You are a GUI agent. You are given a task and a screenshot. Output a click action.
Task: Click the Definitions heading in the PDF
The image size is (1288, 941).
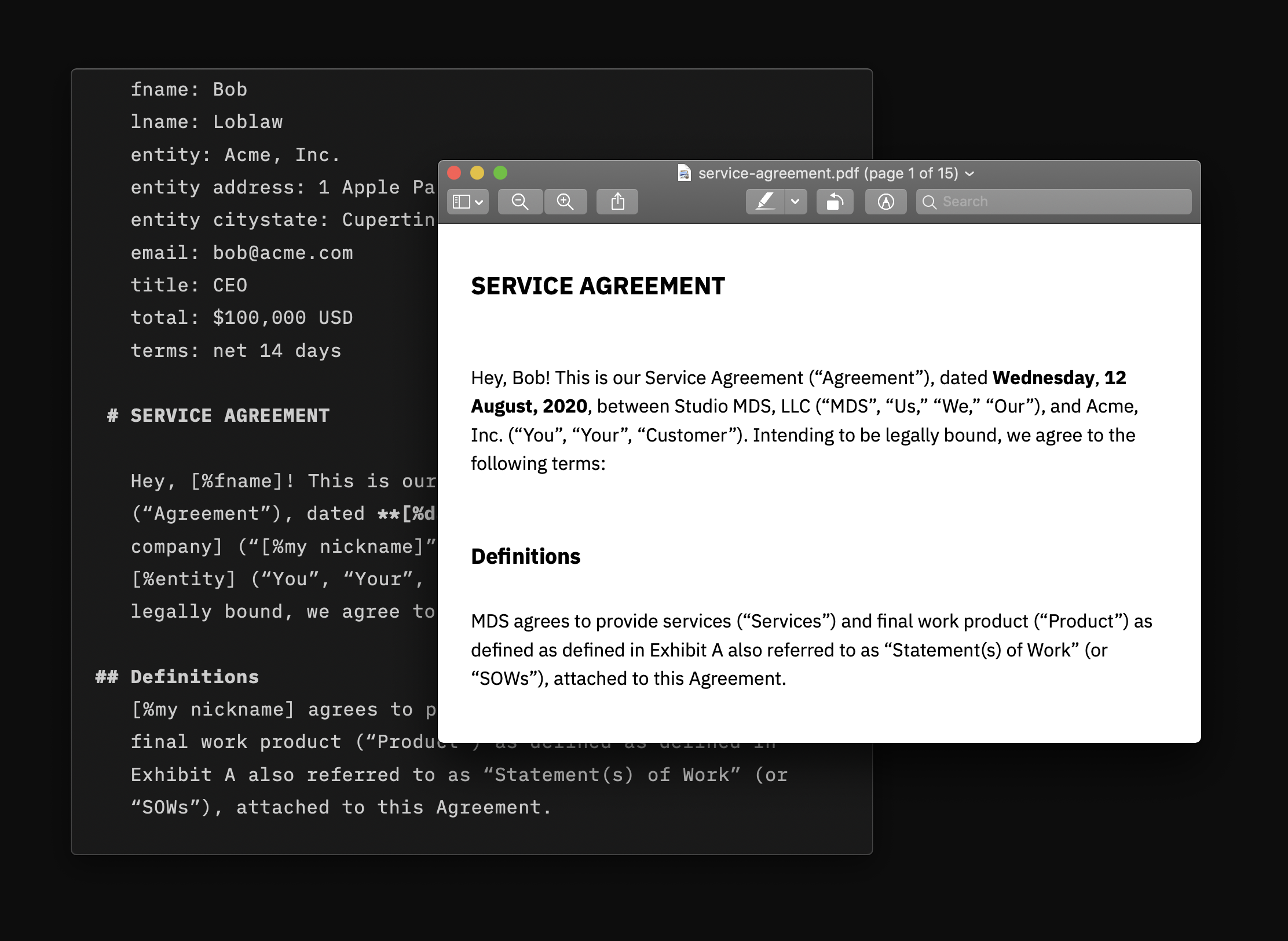click(525, 556)
